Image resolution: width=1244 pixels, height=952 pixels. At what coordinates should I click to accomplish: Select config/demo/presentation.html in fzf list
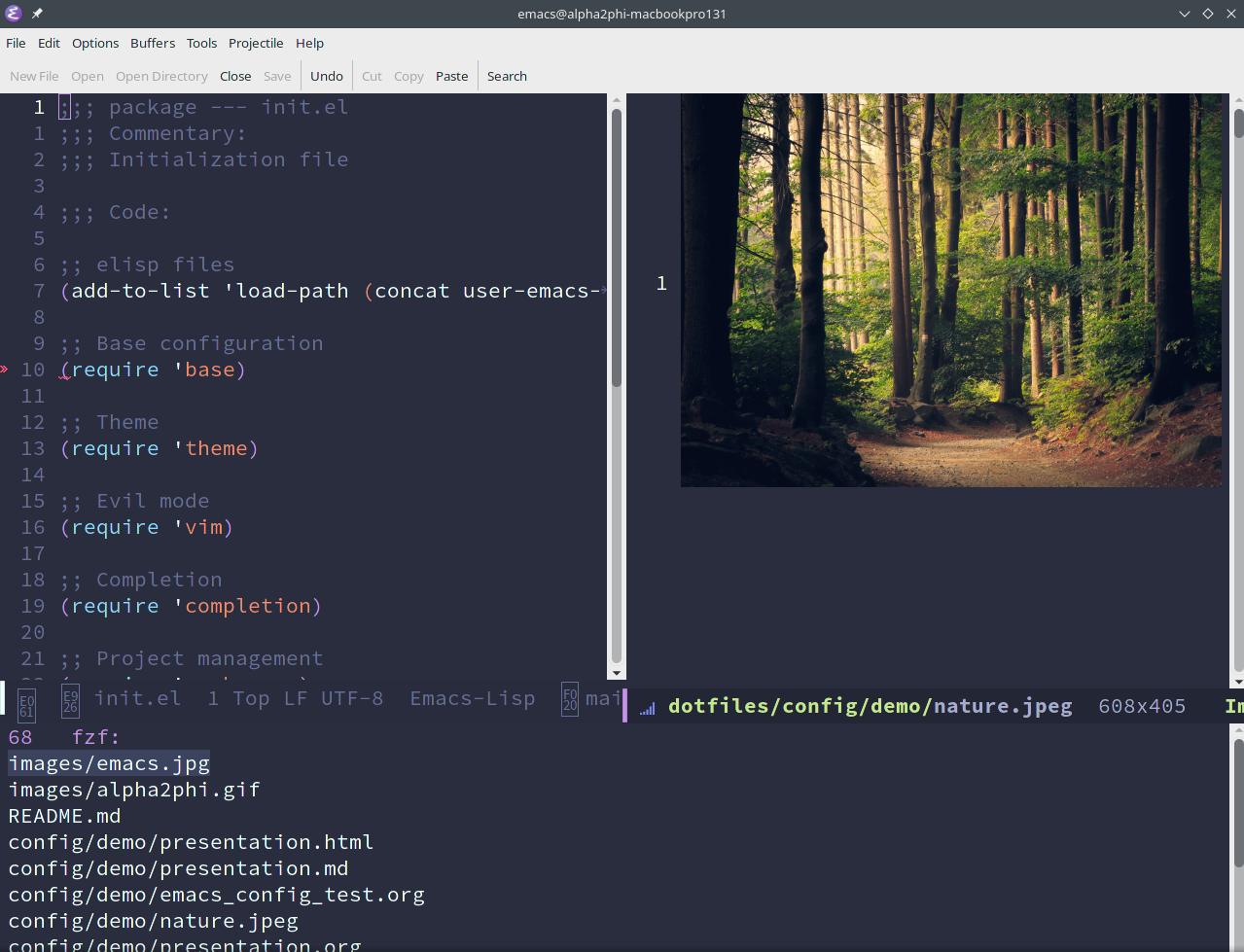[x=191, y=842]
